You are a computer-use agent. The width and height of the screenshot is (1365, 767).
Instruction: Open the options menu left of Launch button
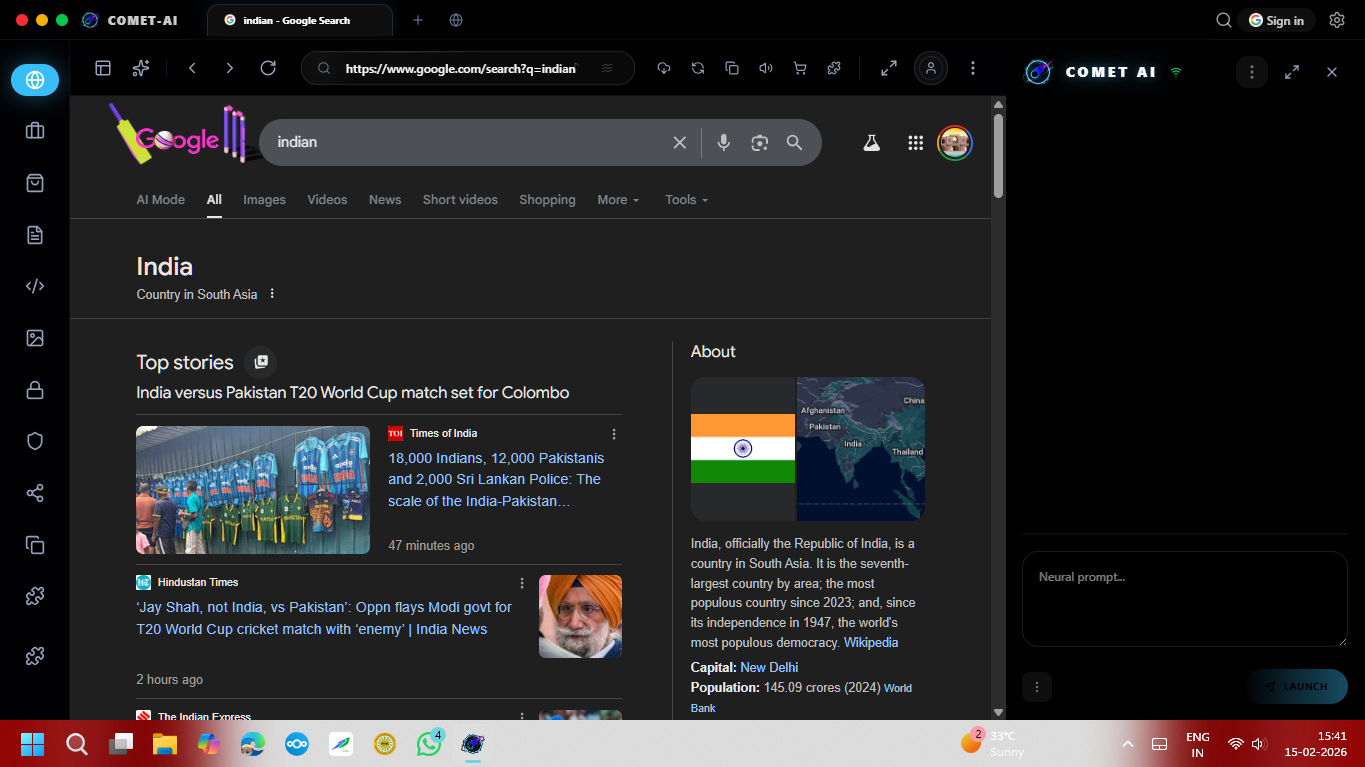[1037, 687]
